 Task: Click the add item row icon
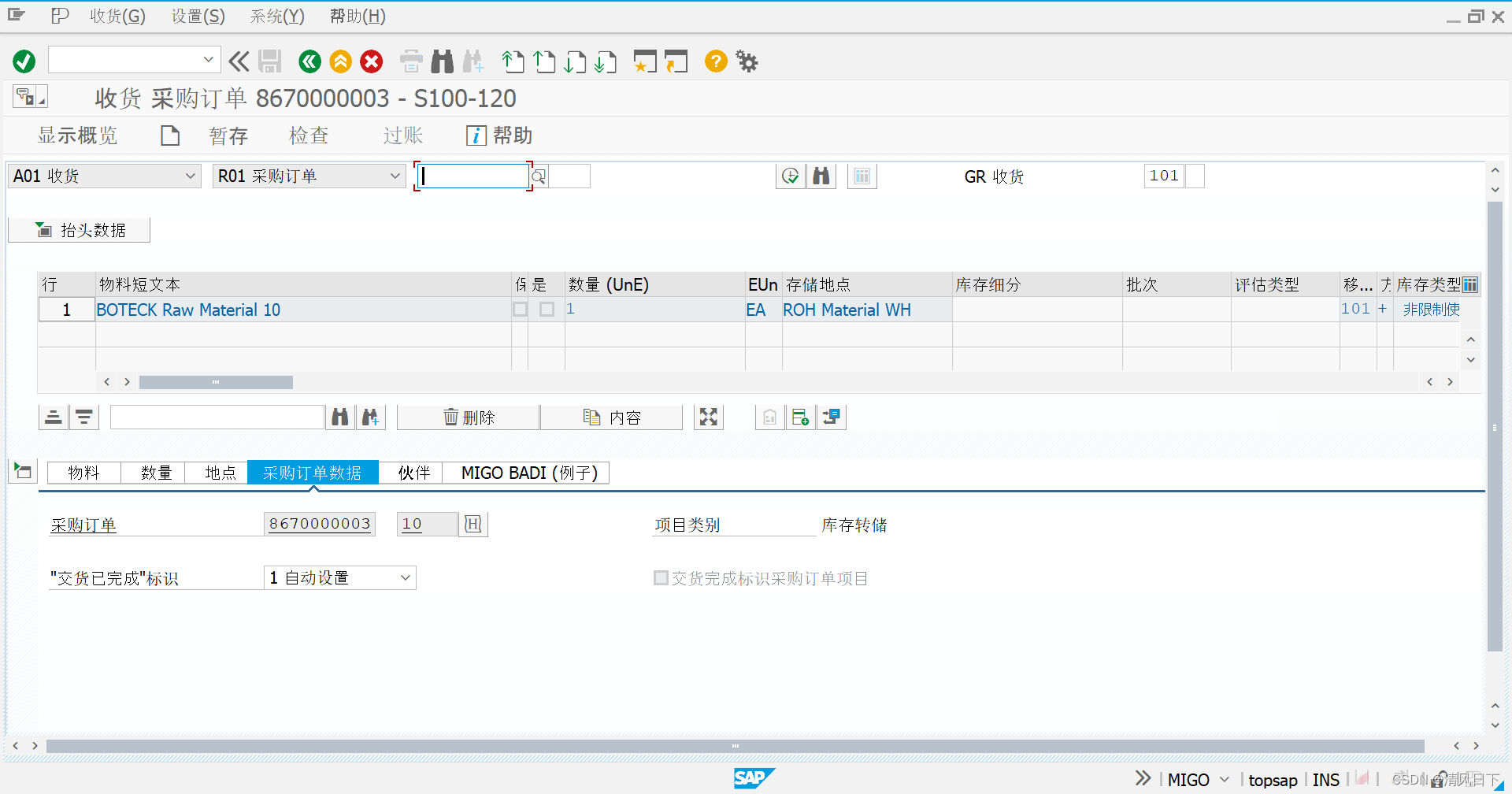(801, 417)
